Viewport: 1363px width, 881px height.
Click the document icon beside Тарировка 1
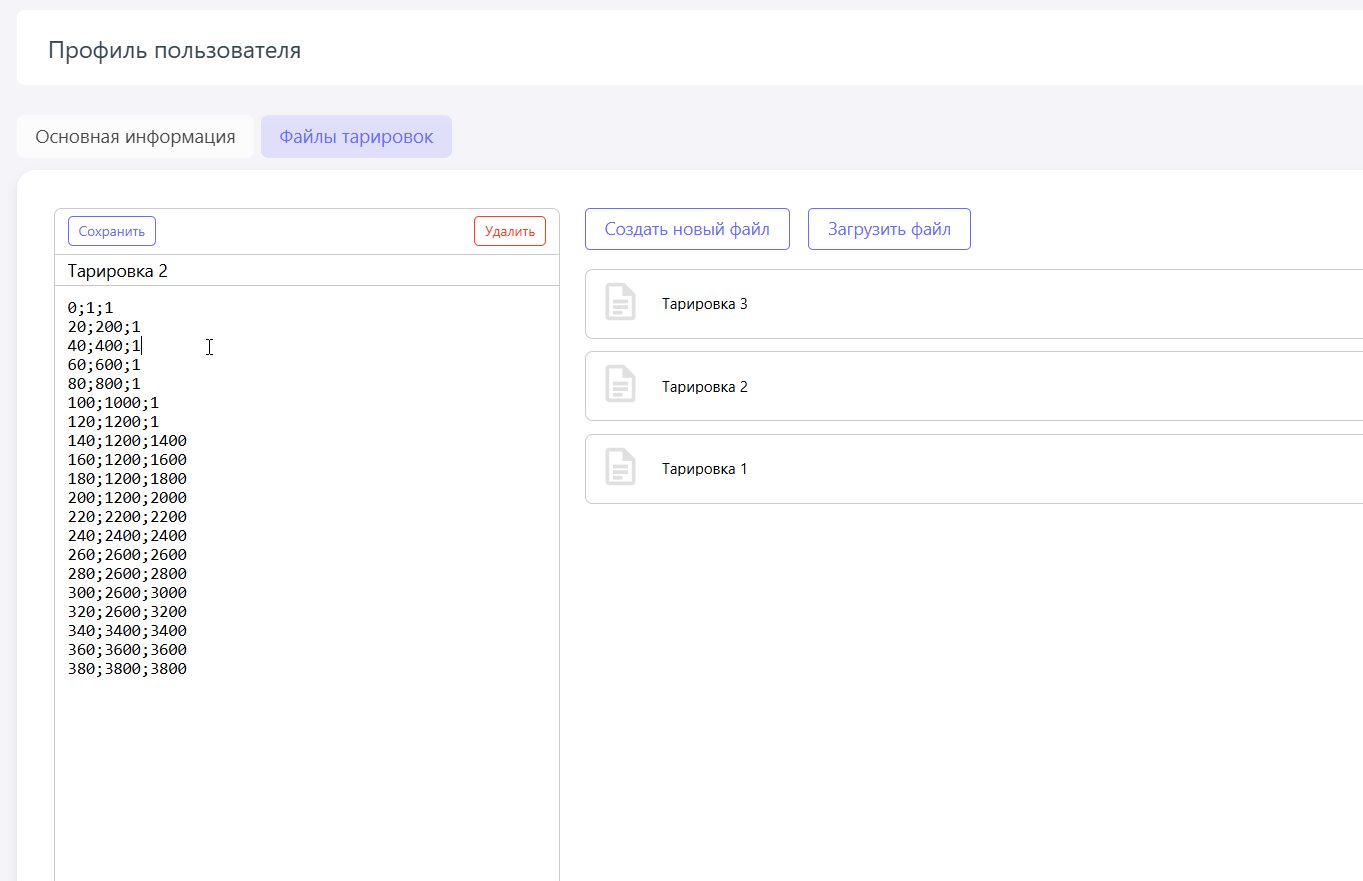[620, 468]
